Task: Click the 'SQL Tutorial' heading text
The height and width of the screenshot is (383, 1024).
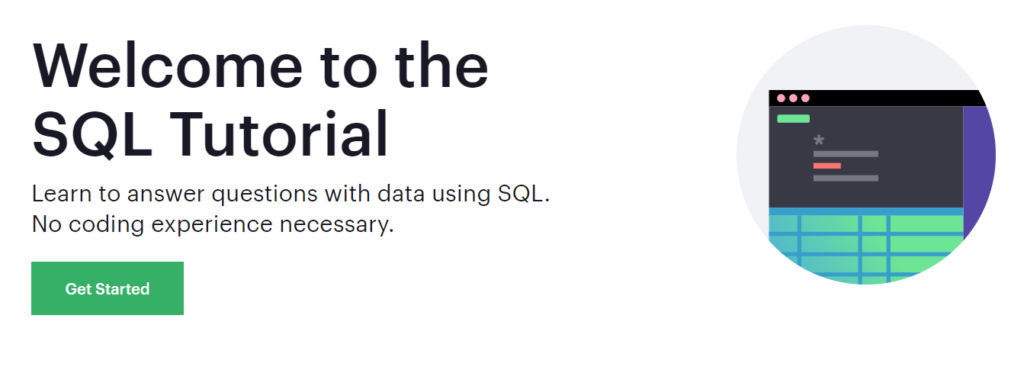Action: (210, 134)
